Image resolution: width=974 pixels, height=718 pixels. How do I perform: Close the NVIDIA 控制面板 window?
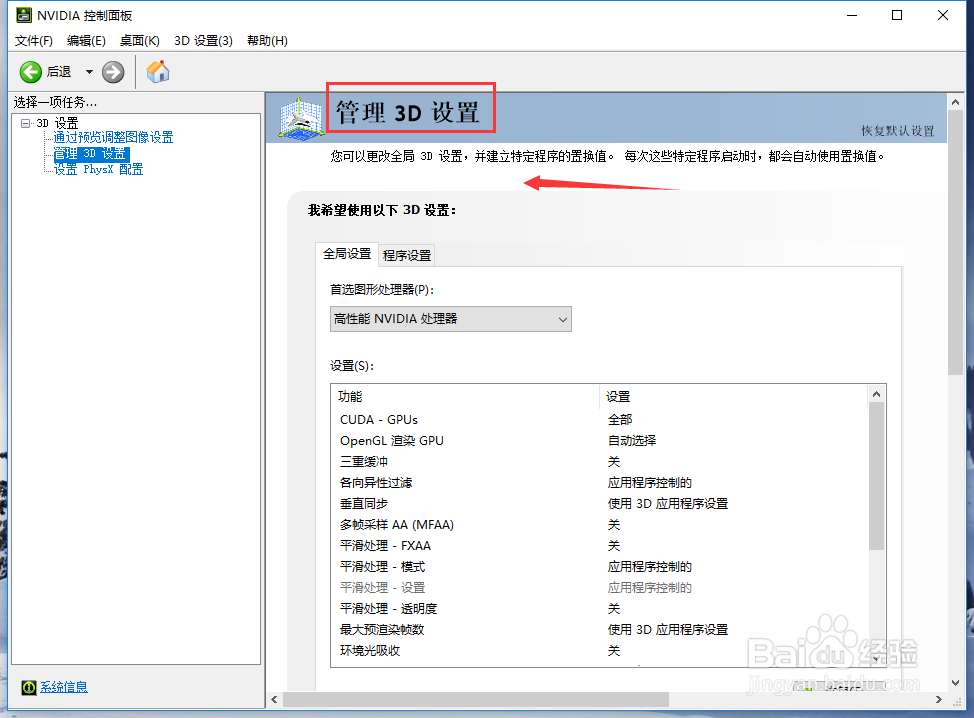pos(943,15)
